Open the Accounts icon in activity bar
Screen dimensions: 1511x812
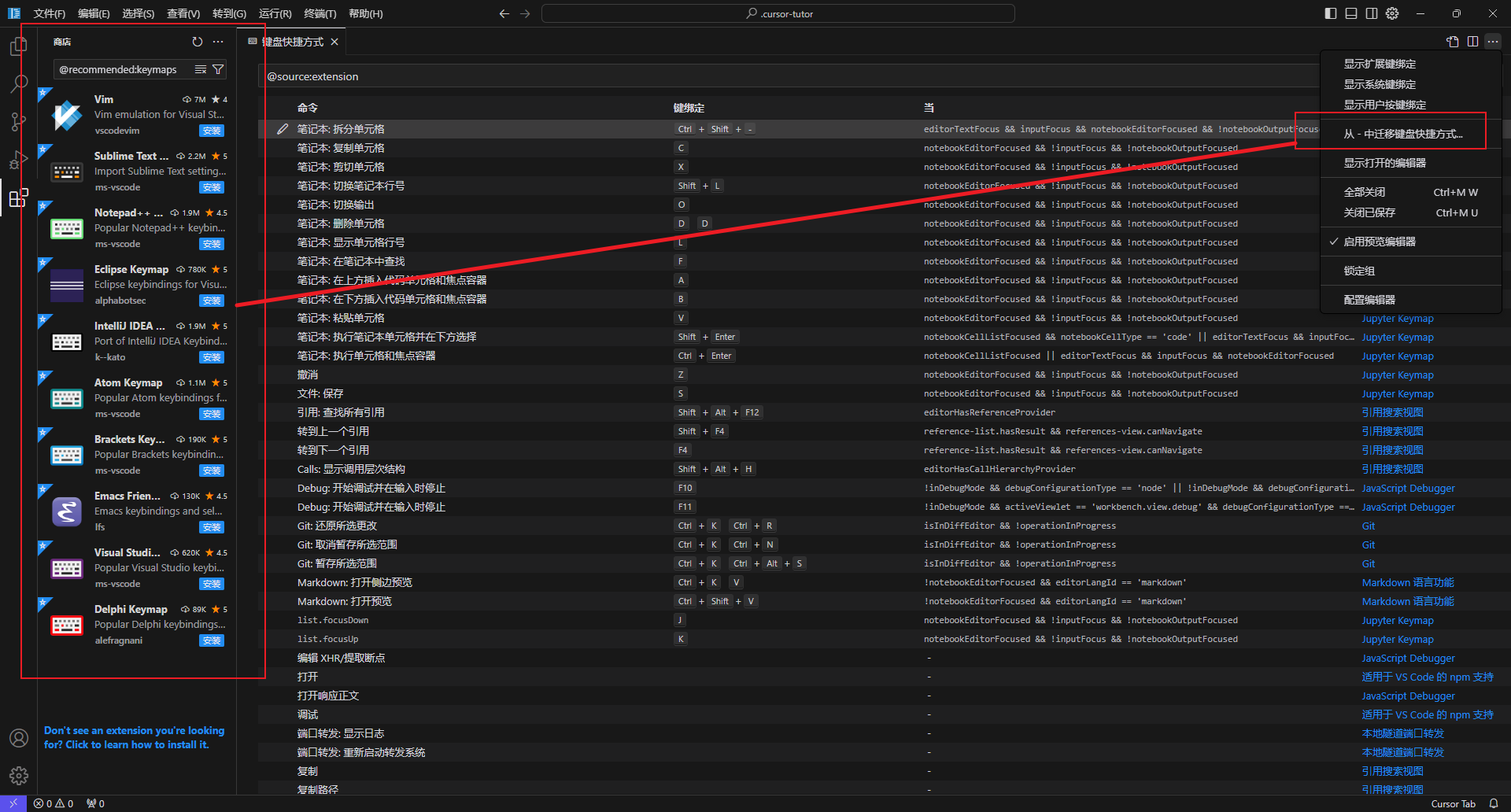pyautogui.click(x=19, y=738)
